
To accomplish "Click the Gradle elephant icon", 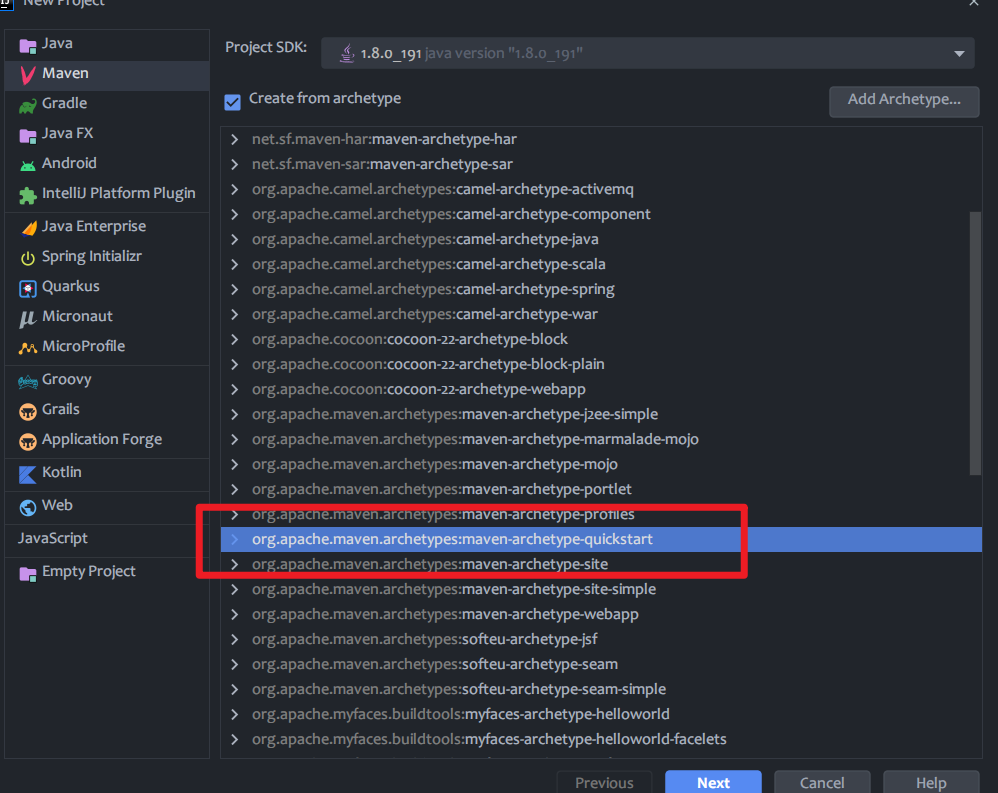I will (27, 105).
